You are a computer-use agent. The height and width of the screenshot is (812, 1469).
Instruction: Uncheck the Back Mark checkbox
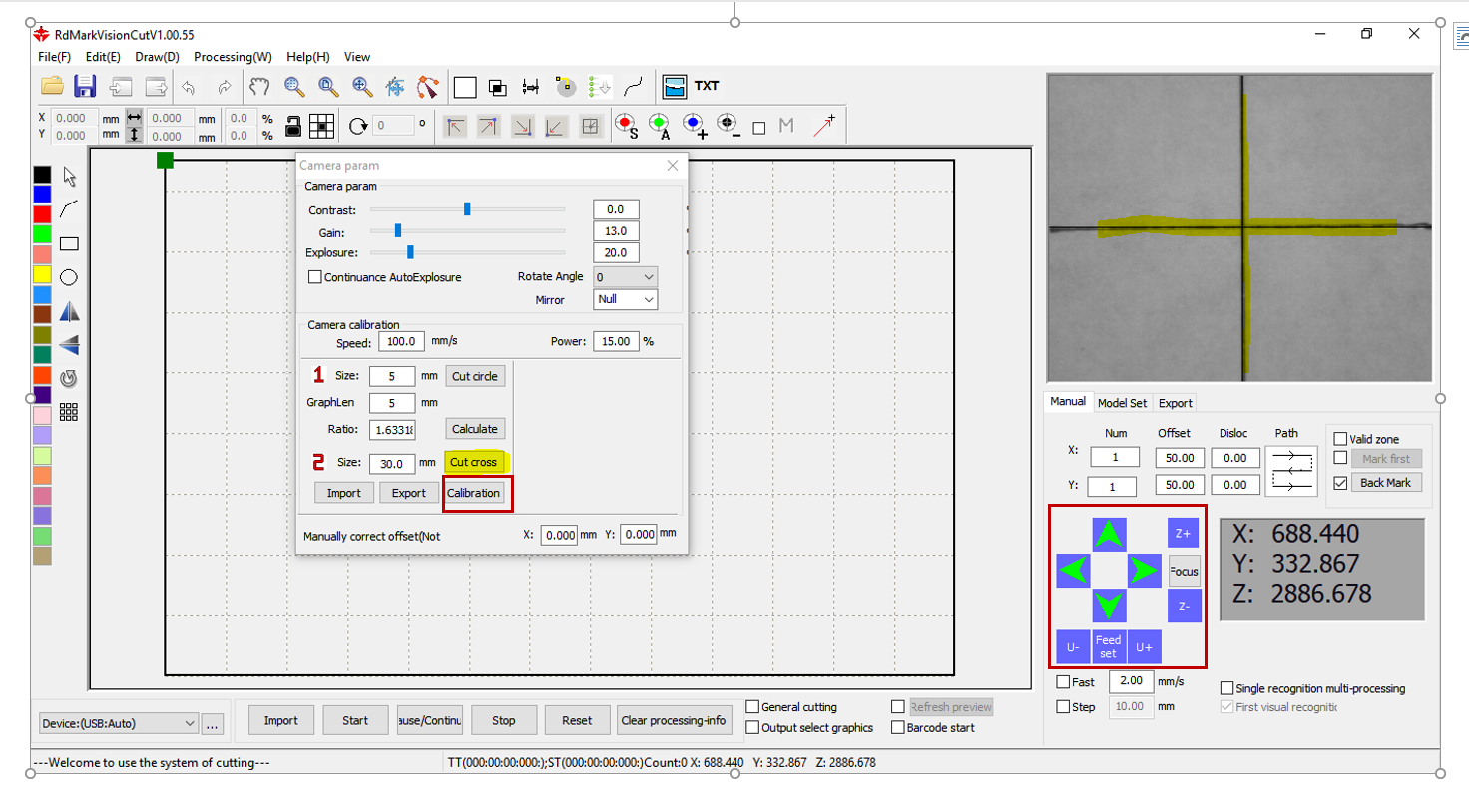click(1340, 483)
